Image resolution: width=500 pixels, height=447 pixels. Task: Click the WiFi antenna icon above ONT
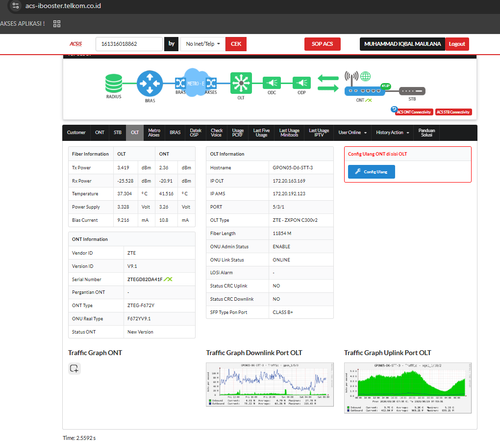351,77
